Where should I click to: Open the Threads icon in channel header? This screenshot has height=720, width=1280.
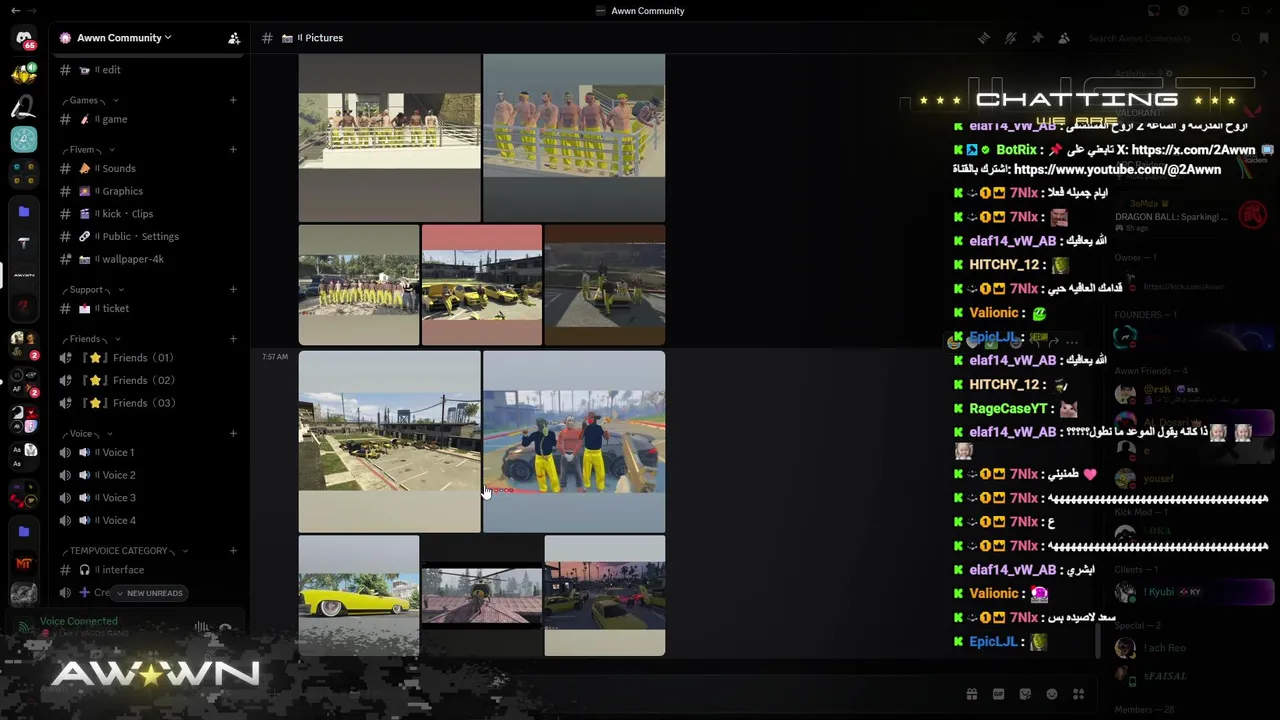[984, 38]
